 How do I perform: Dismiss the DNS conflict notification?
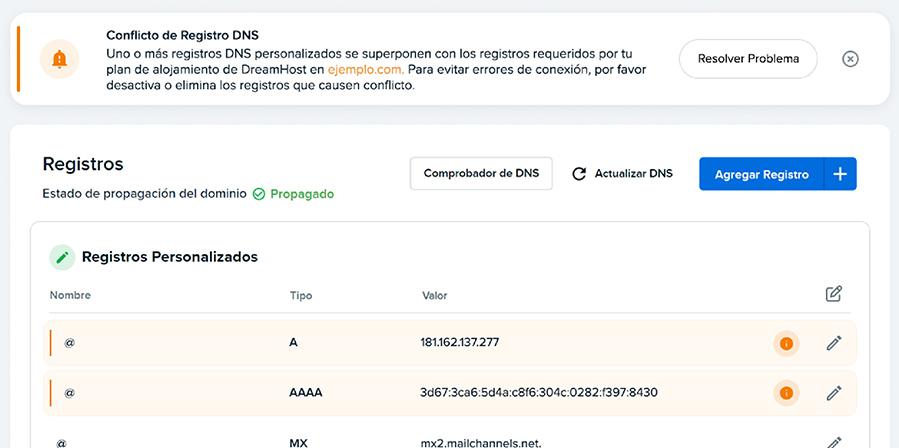pos(850,59)
